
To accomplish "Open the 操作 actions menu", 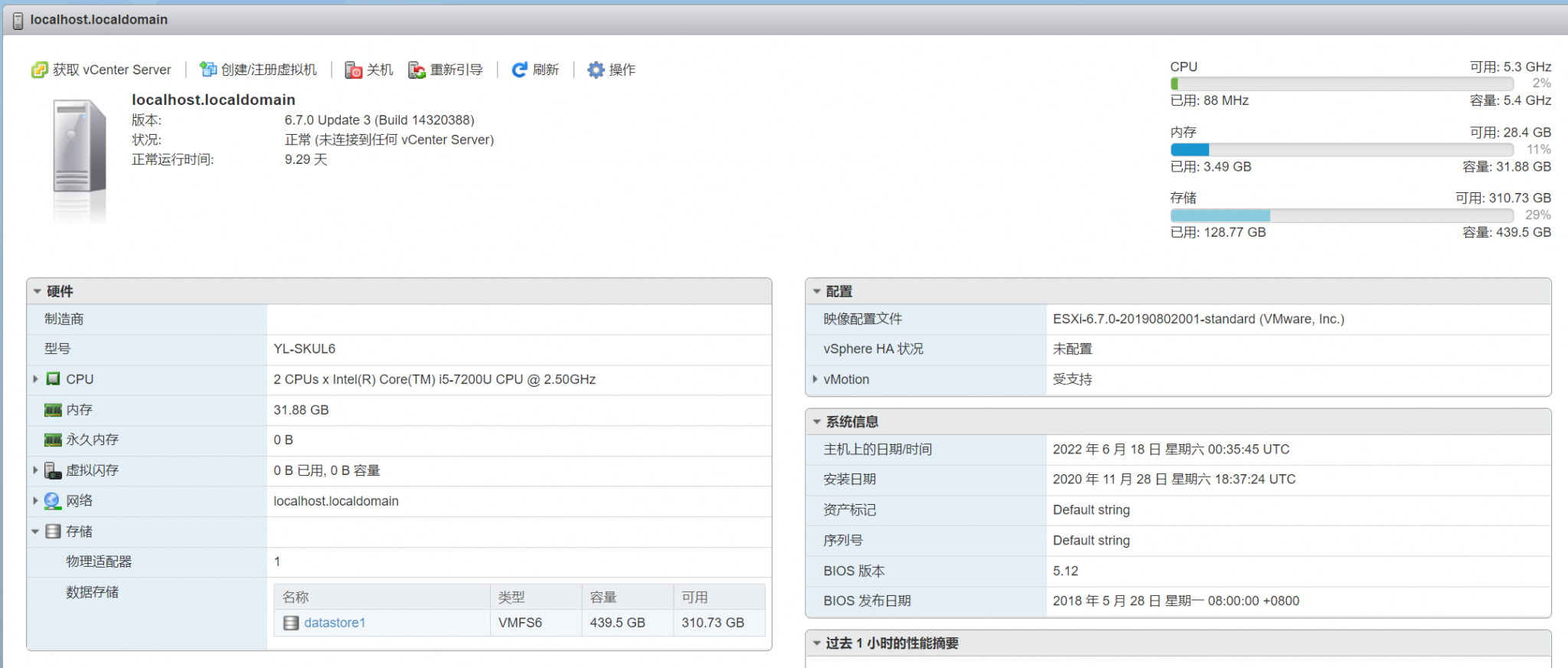I will click(612, 70).
